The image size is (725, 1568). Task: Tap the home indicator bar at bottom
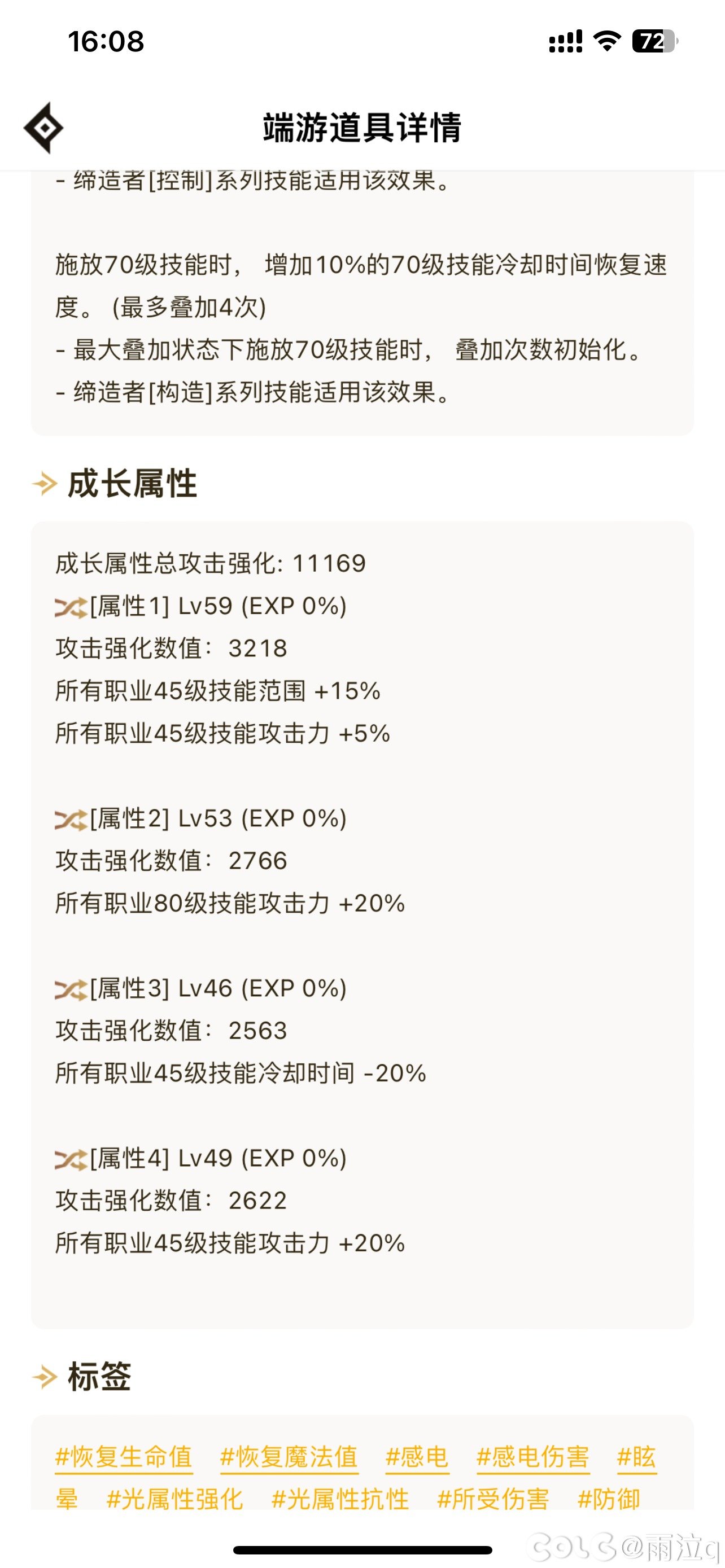(362, 1551)
